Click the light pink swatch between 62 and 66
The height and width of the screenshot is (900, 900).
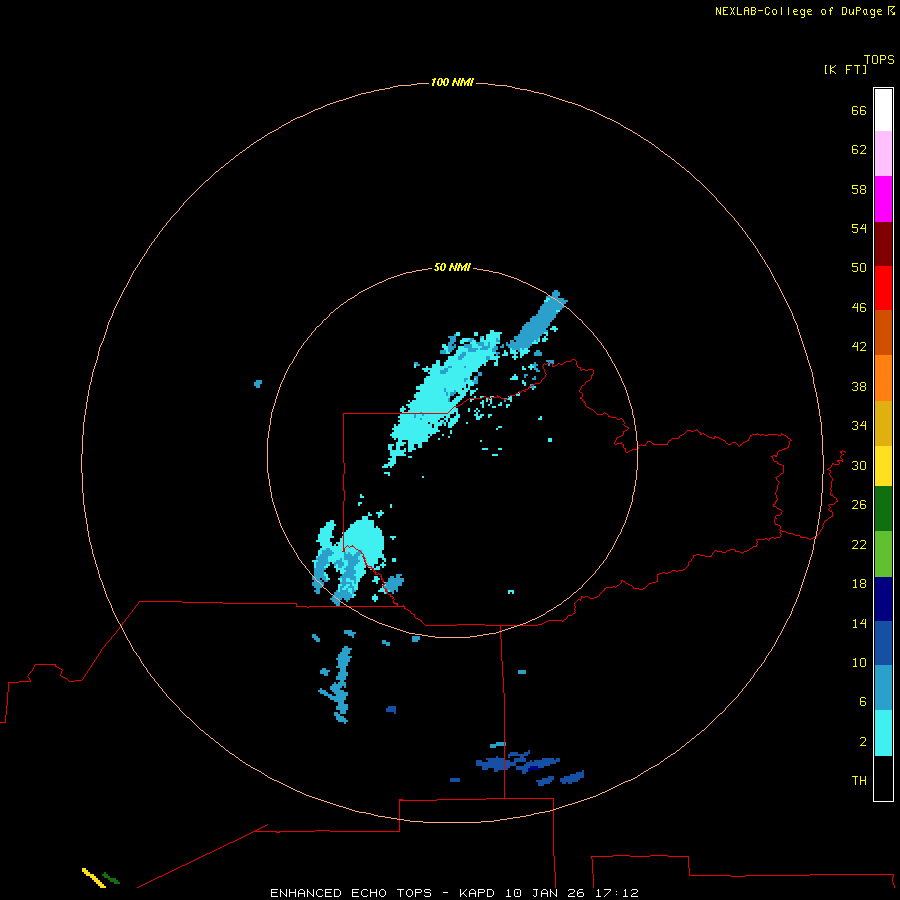883,153
